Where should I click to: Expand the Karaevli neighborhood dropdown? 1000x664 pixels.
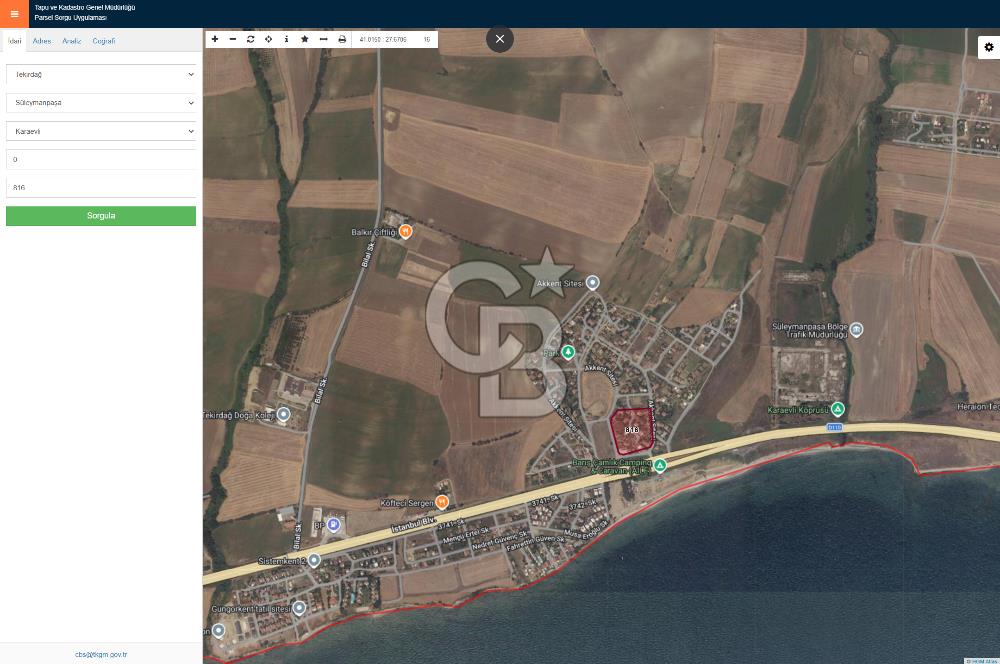[100, 130]
